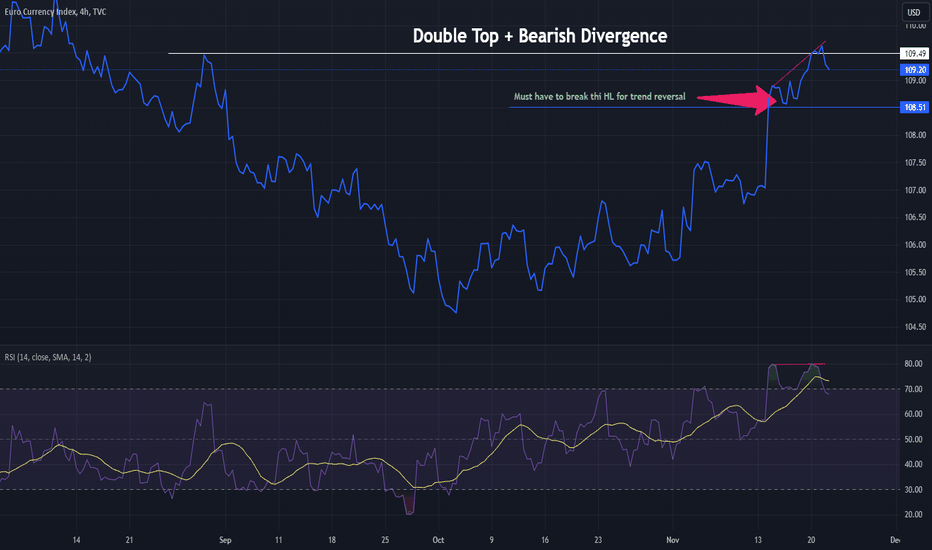Click the 20 date label on time axis
Image resolution: width=932 pixels, height=550 pixels.
tap(811, 540)
